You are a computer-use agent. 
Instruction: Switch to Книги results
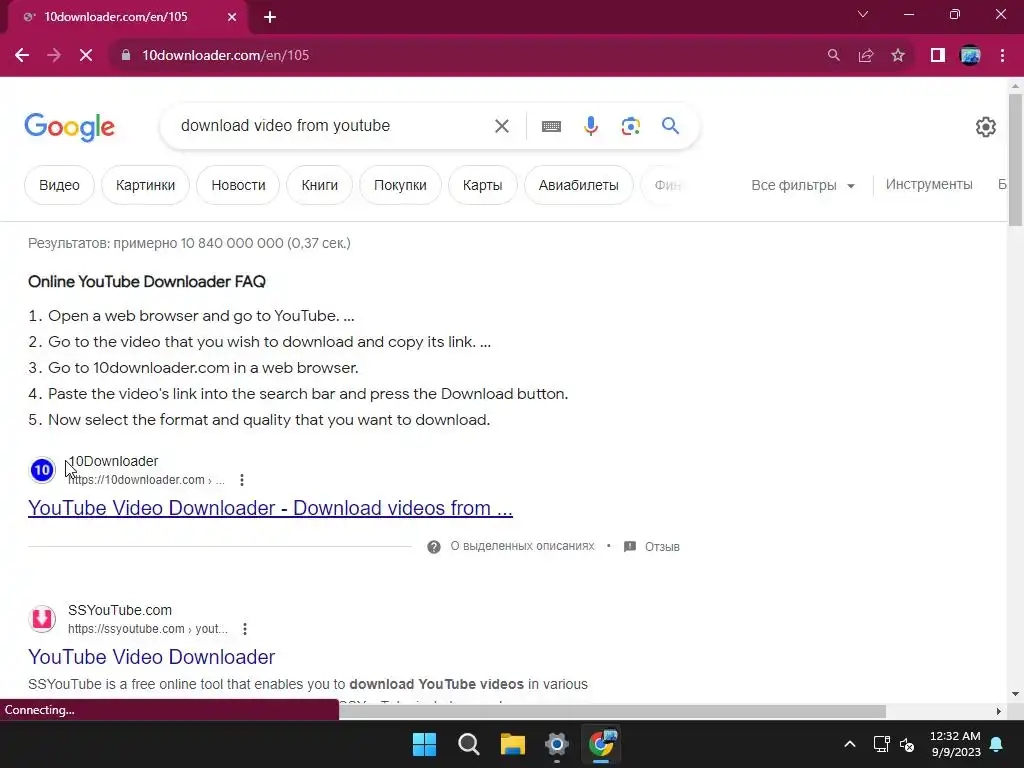click(319, 185)
